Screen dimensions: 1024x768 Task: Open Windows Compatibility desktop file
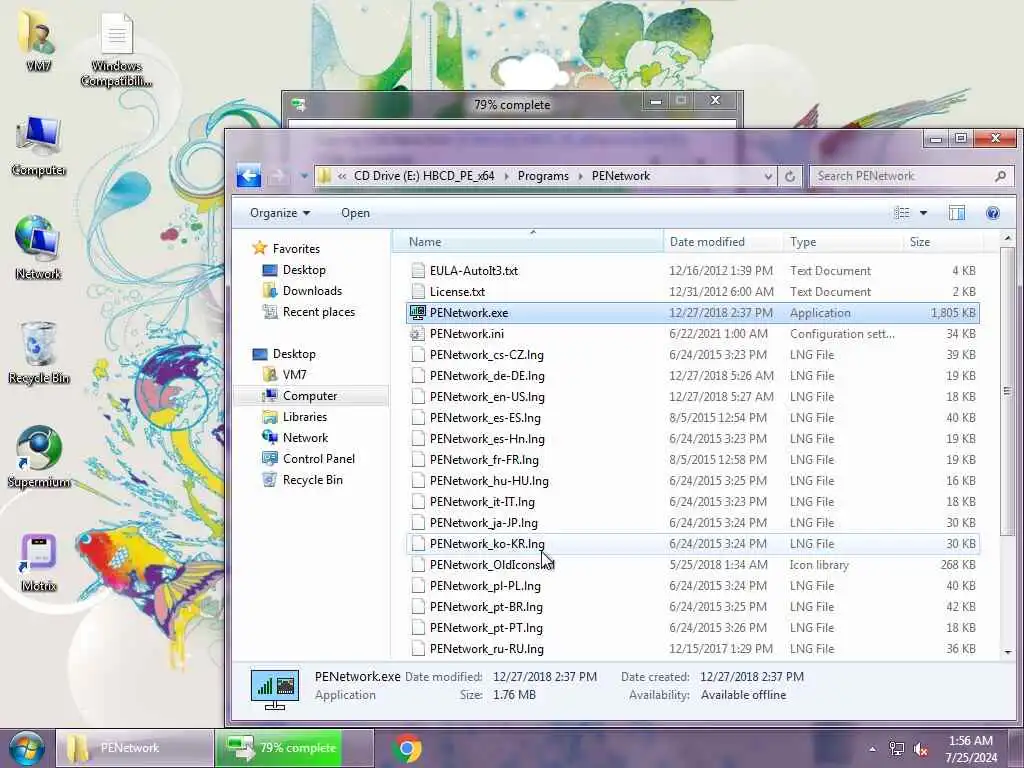116,49
